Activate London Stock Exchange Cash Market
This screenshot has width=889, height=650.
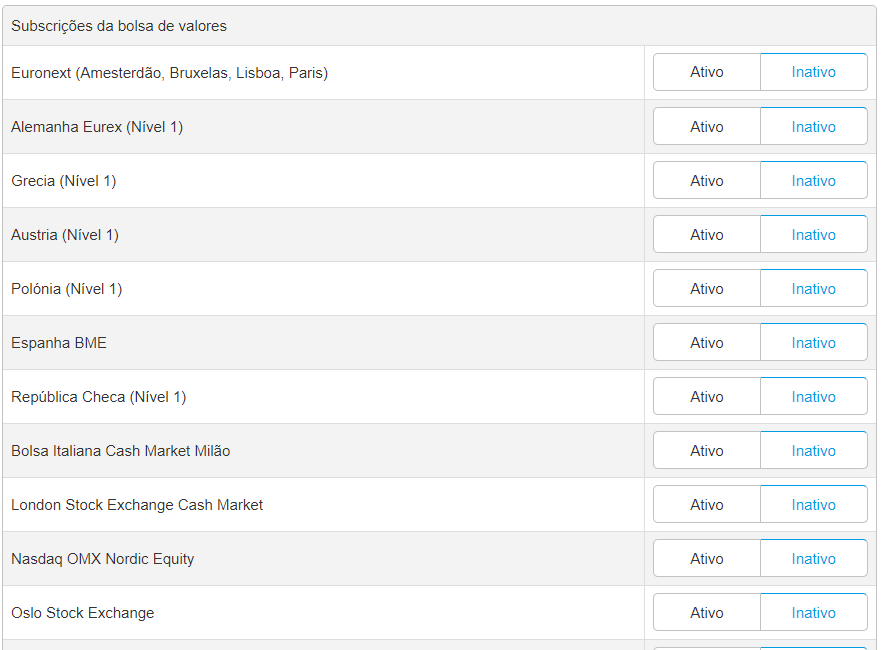(707, 504)
